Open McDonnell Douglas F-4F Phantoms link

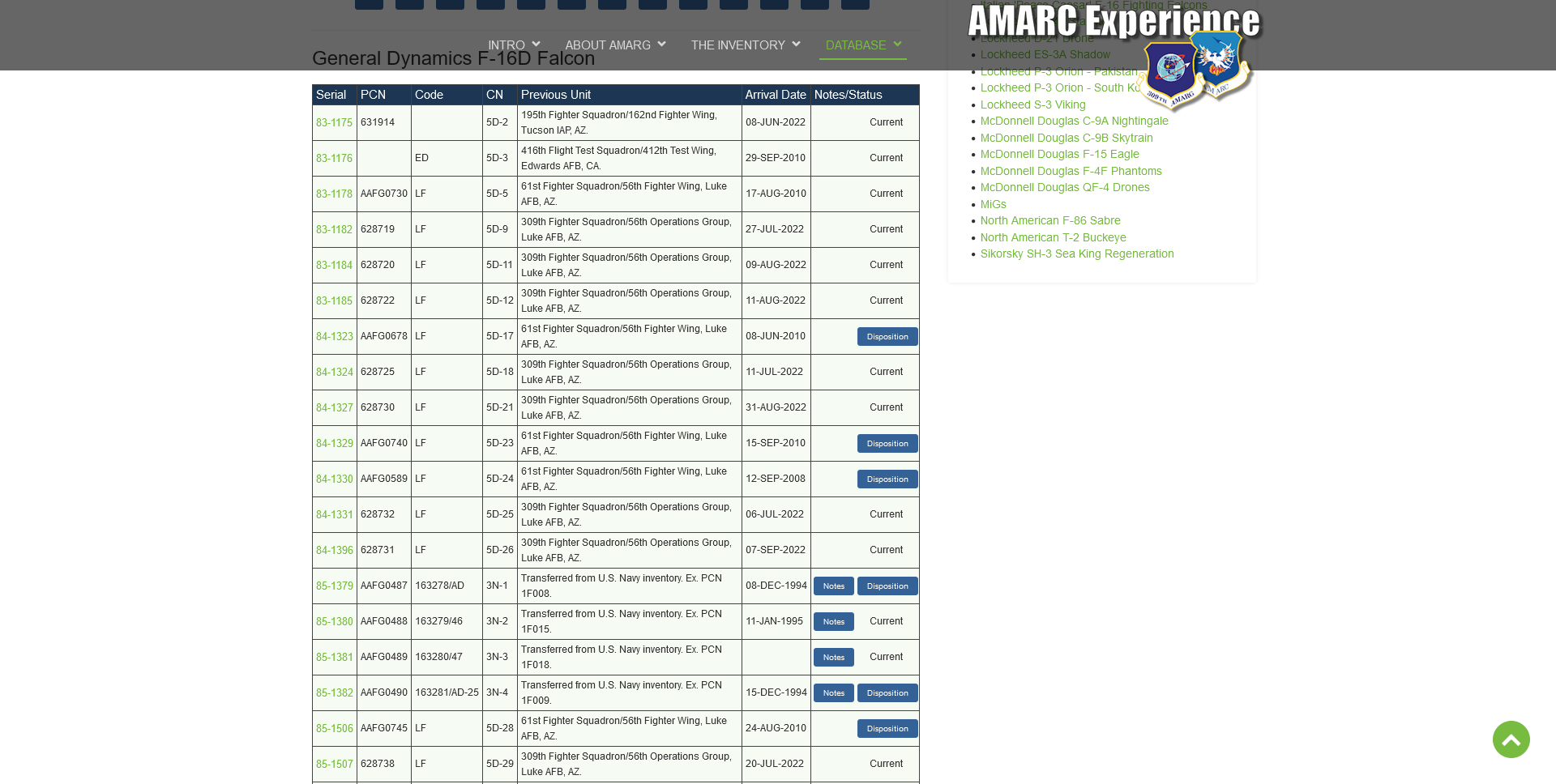click(1071, 171)
